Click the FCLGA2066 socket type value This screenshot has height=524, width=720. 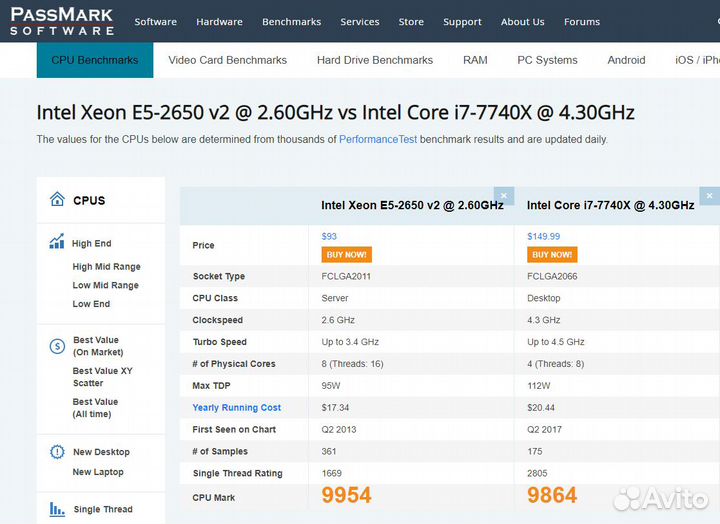(x=552, y=276)
